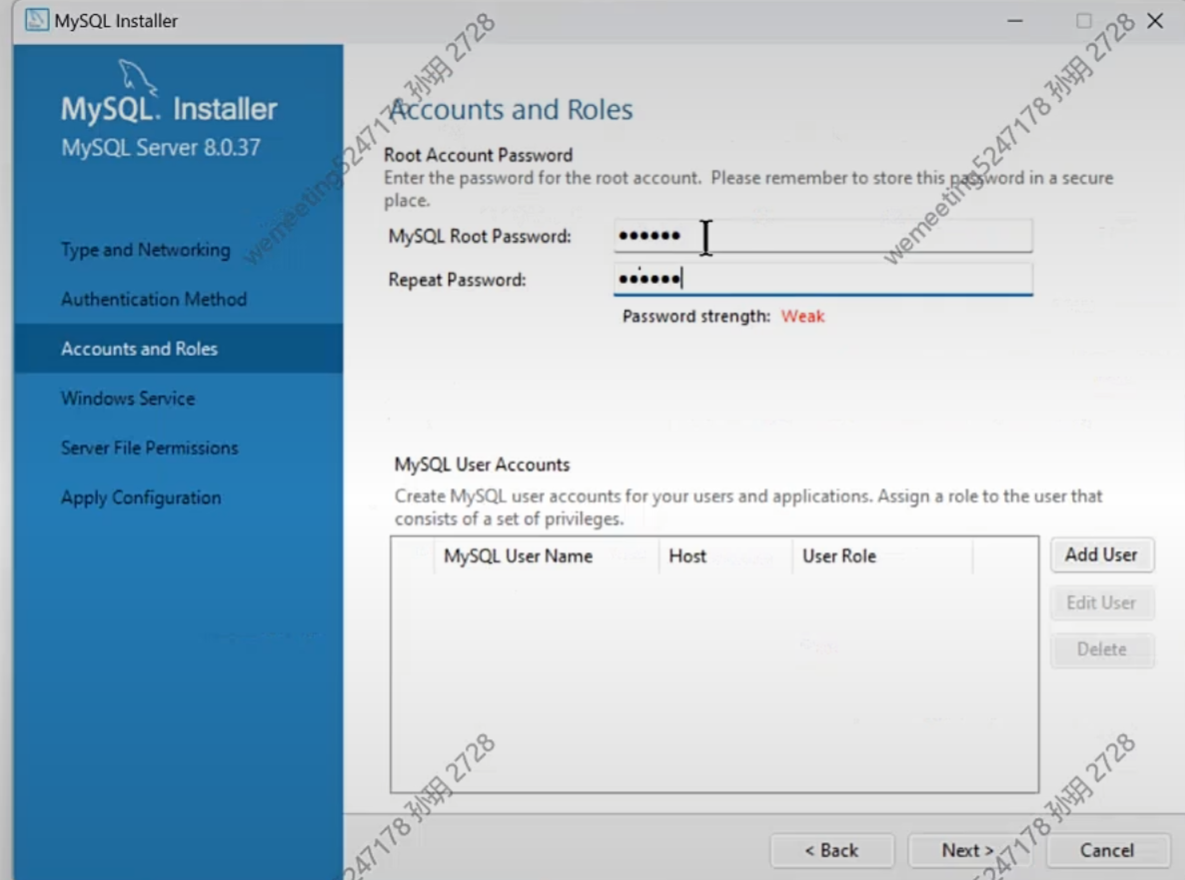Focus the MySQL Root Password field
Screen dimensions: 1185x880
[822, 236]
